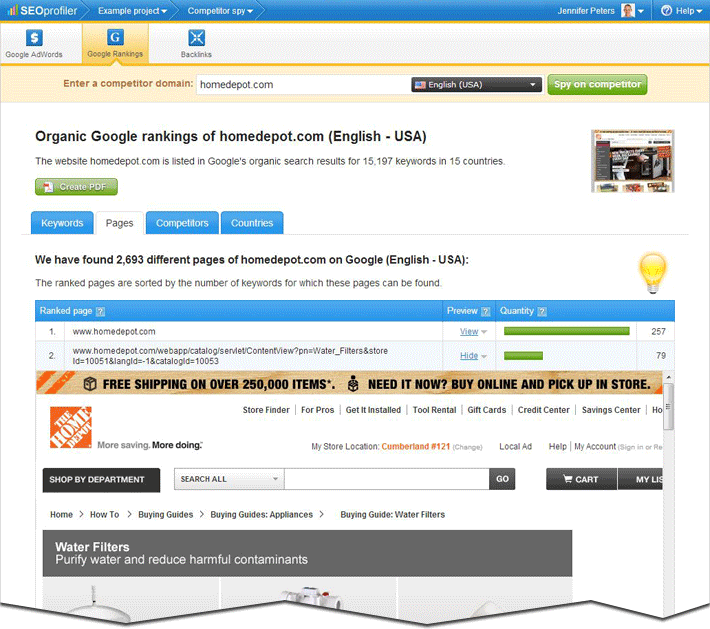Click the free shipping banner in preview
This screenshot has height=629, width=710.
(349, 383)
